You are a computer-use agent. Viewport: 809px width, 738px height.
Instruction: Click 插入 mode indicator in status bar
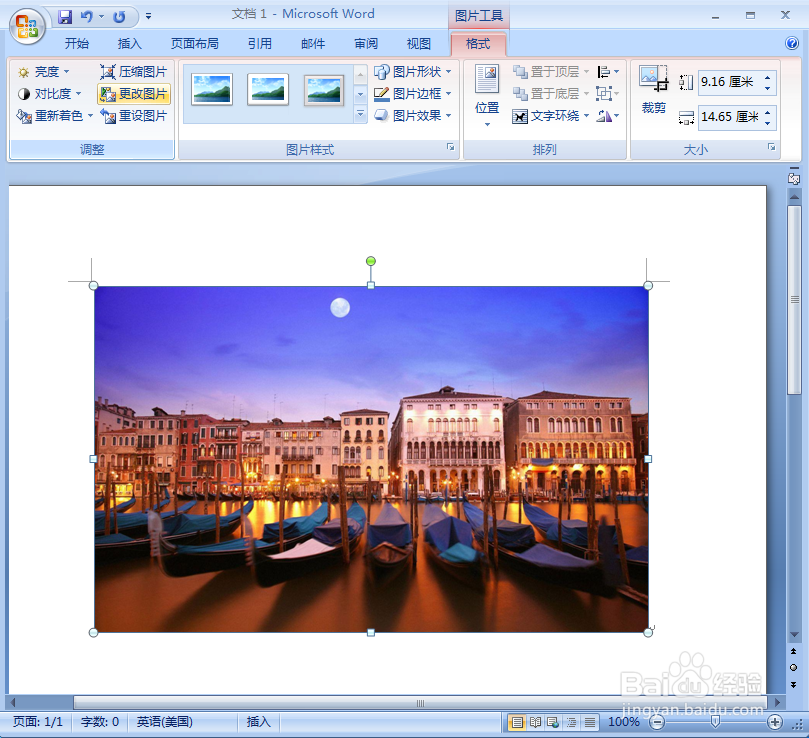tap(258, 721)
